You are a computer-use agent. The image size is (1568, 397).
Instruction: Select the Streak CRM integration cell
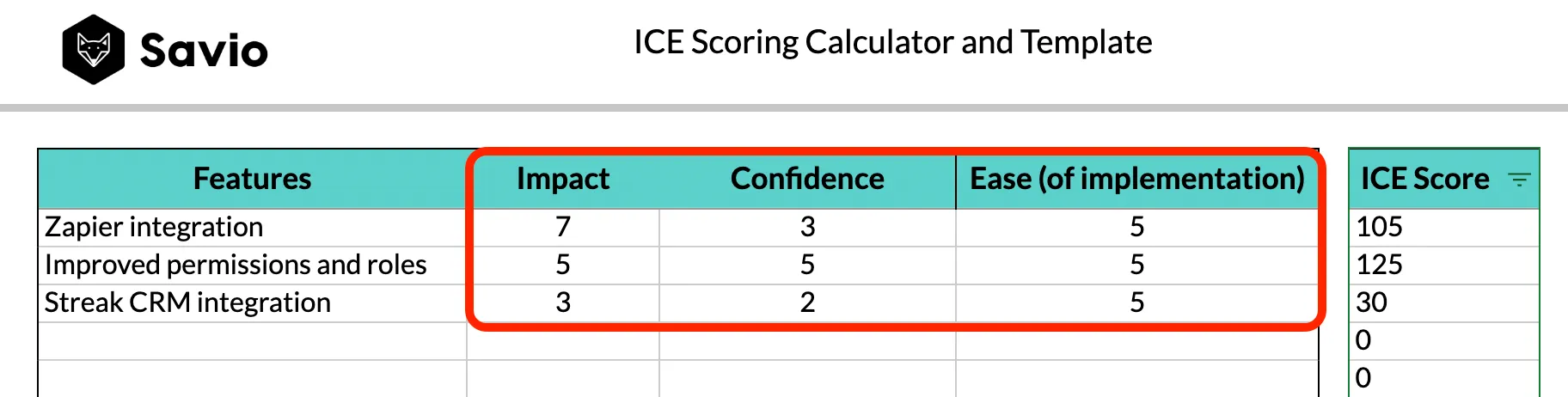click(187, 302)
